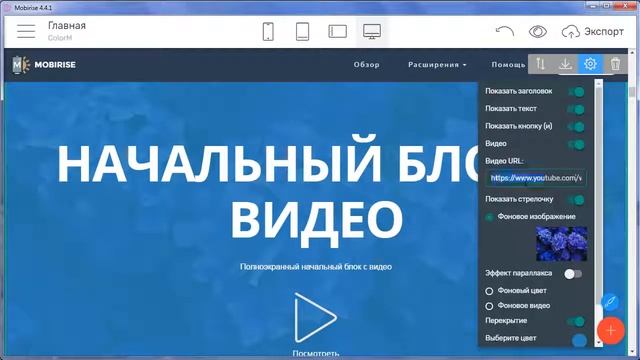
Task: Click the Mobirise logo in navbar
Action: (21, 64)
